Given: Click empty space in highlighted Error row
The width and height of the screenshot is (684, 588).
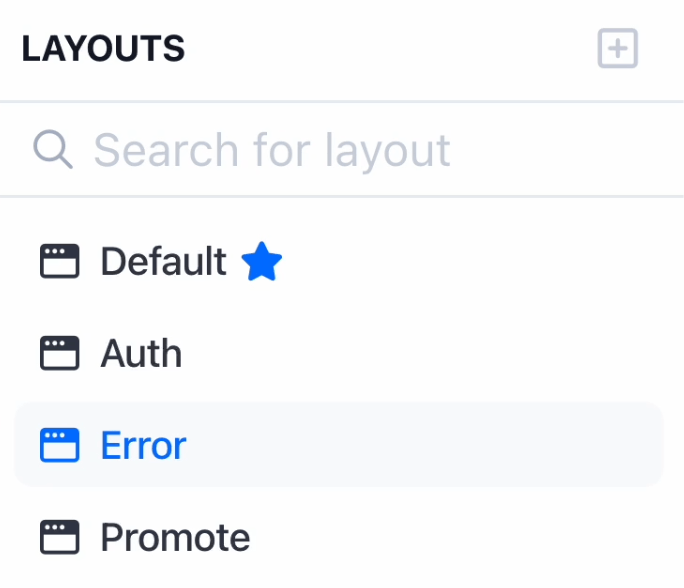Looking at the screenshot, I should click(x=420, y=445).
